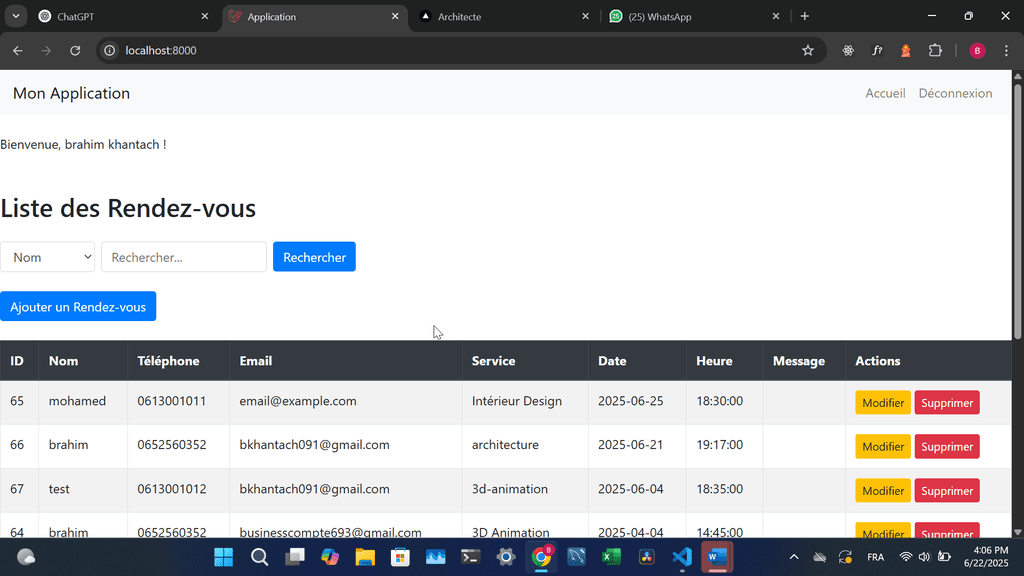
Task: Open Excel from the taskbar
Action: pos(611,557)
